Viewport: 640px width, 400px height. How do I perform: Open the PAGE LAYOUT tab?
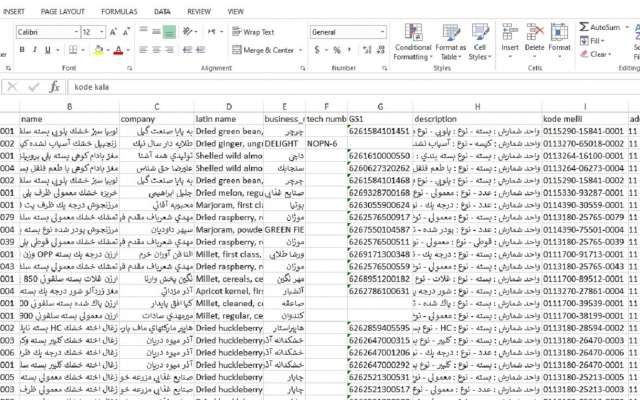(63, 11)
